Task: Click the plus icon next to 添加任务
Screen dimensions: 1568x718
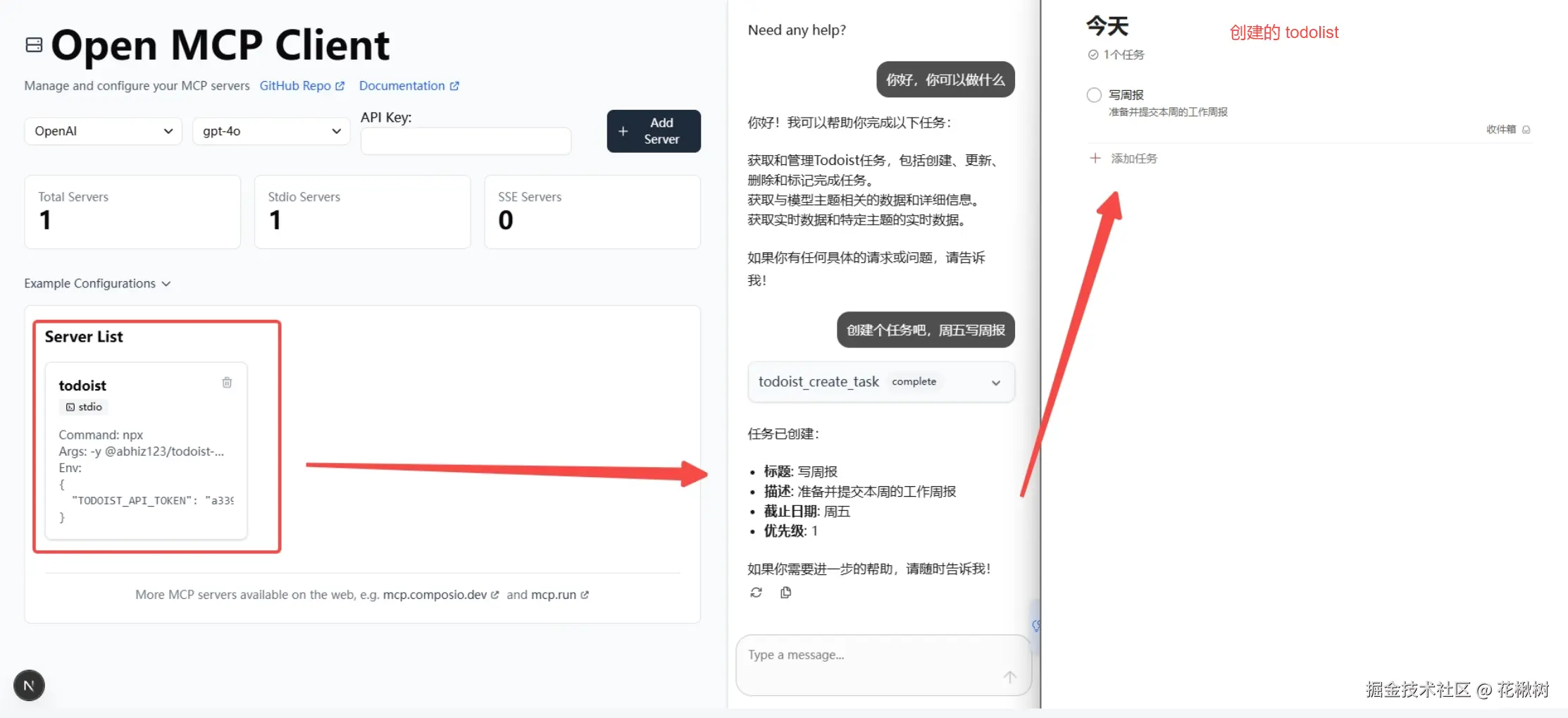Action: [x=1095, y=159]
